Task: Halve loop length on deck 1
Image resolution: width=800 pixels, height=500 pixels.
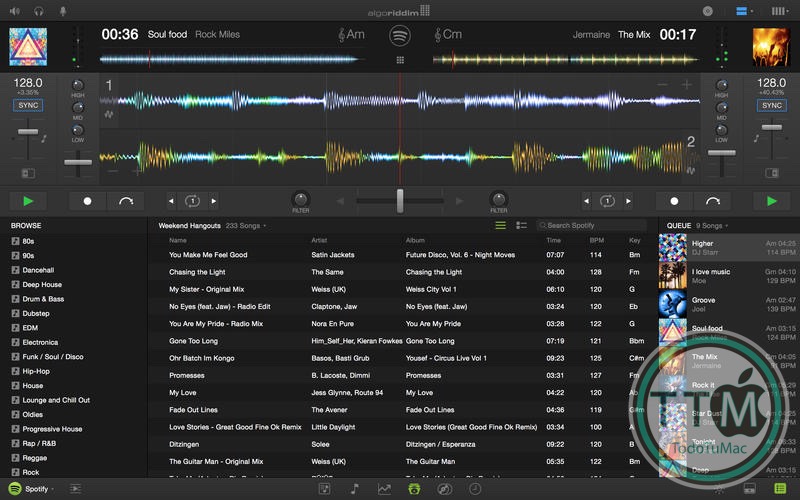Action: [171, 201]
